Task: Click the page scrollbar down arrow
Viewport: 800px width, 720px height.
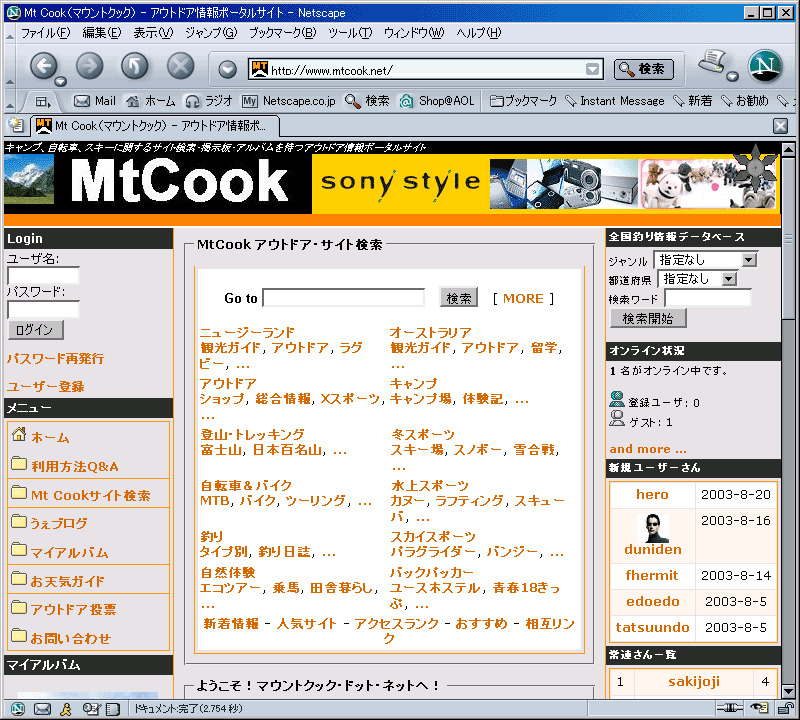Action: pyautogui.click(x=788, y=691)
